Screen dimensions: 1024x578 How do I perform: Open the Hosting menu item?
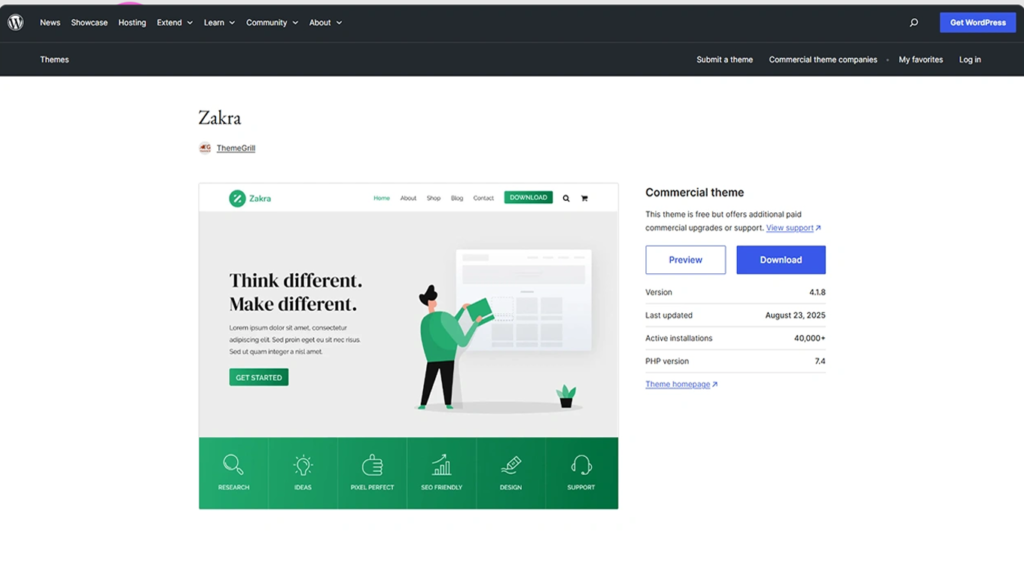(132, 22)
